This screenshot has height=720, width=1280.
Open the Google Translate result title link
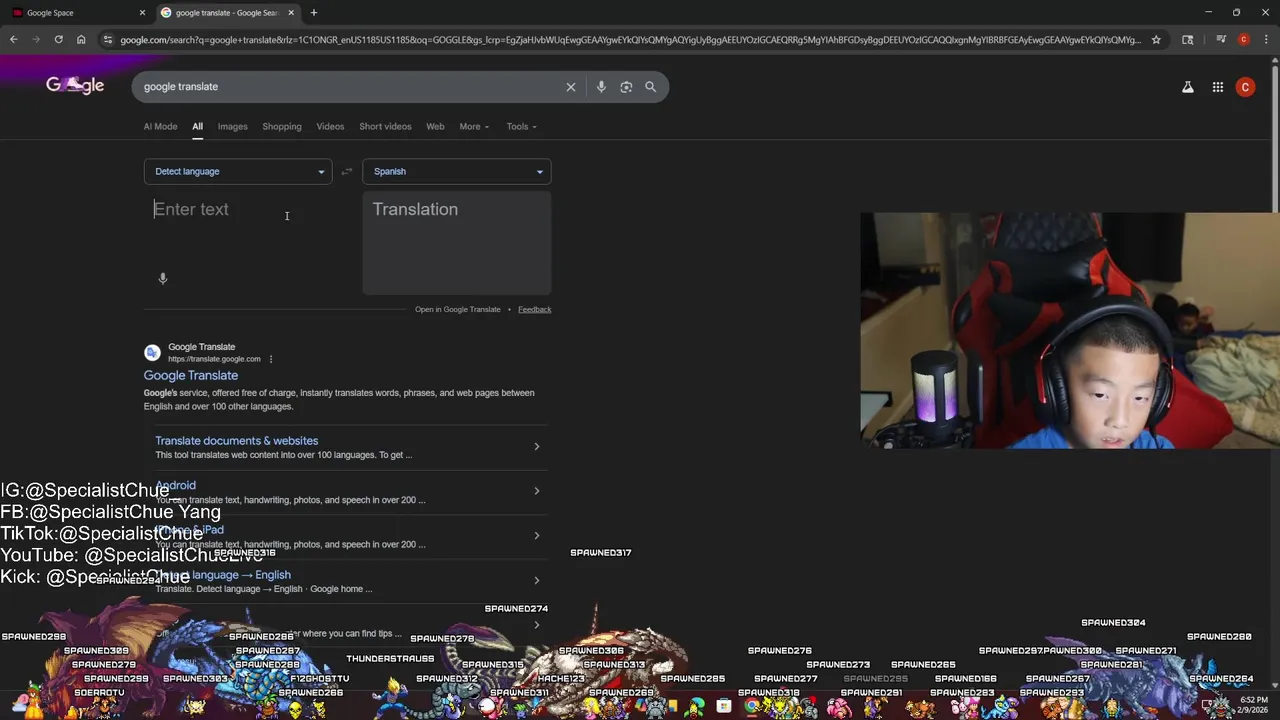point(191,376)
